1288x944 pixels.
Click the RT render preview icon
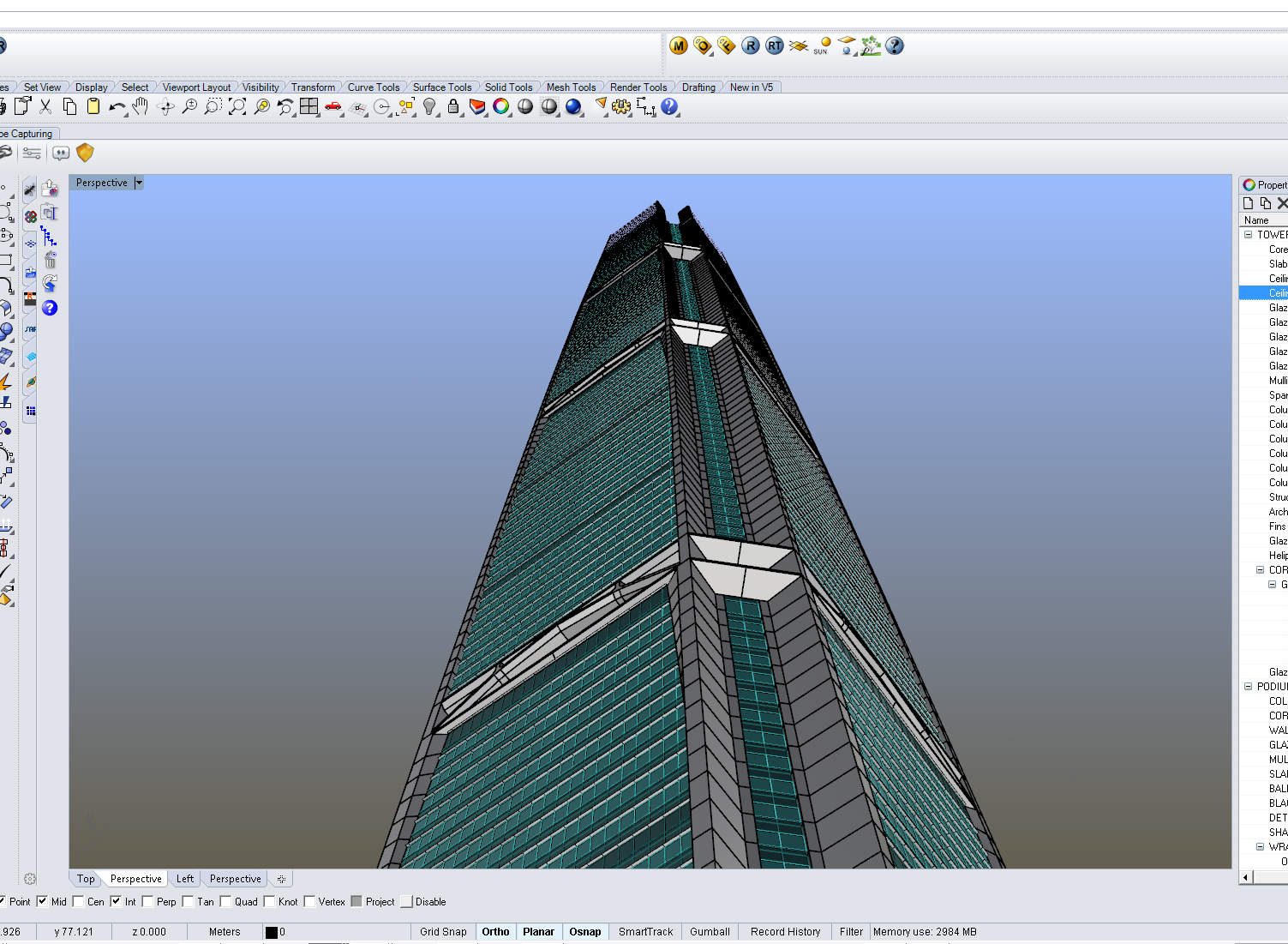point(775,45)
